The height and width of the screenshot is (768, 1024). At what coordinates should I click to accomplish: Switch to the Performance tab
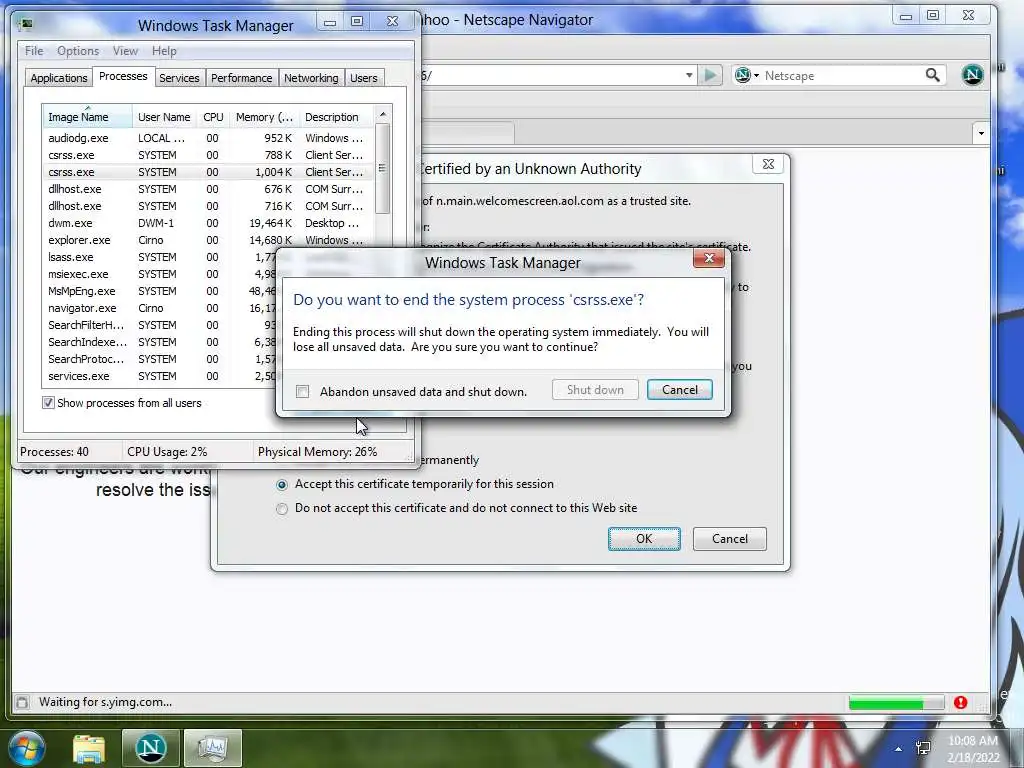tap(242, 78)
